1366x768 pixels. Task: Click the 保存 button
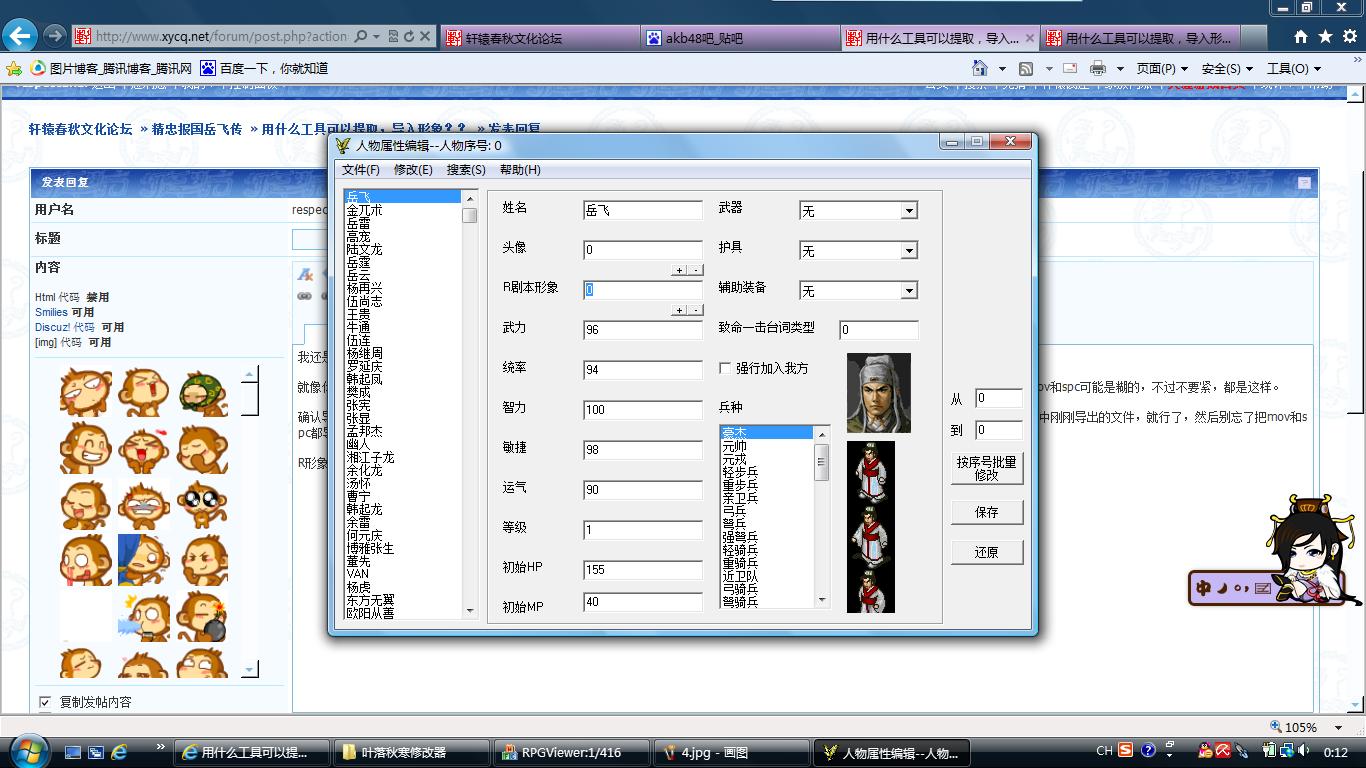click(986, 512)
